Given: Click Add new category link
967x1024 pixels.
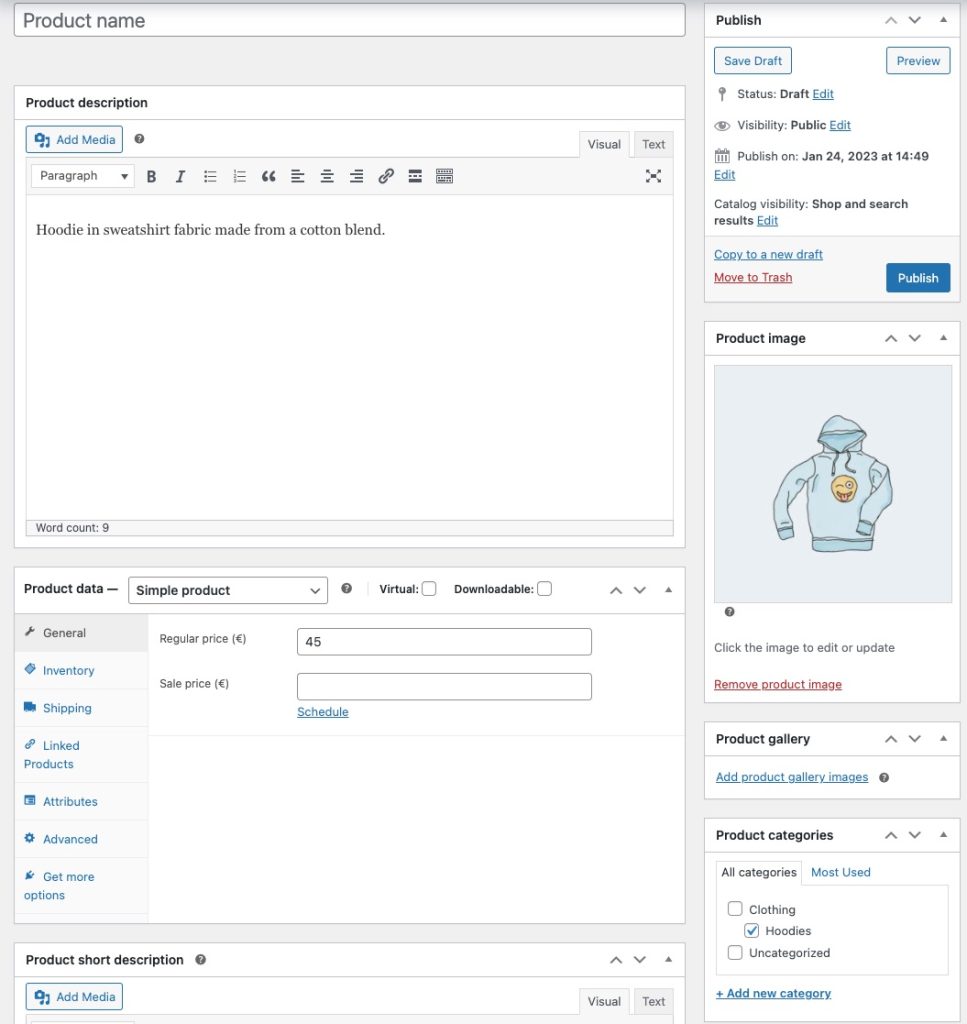Looking at the screenshot, I should [773, 993].
